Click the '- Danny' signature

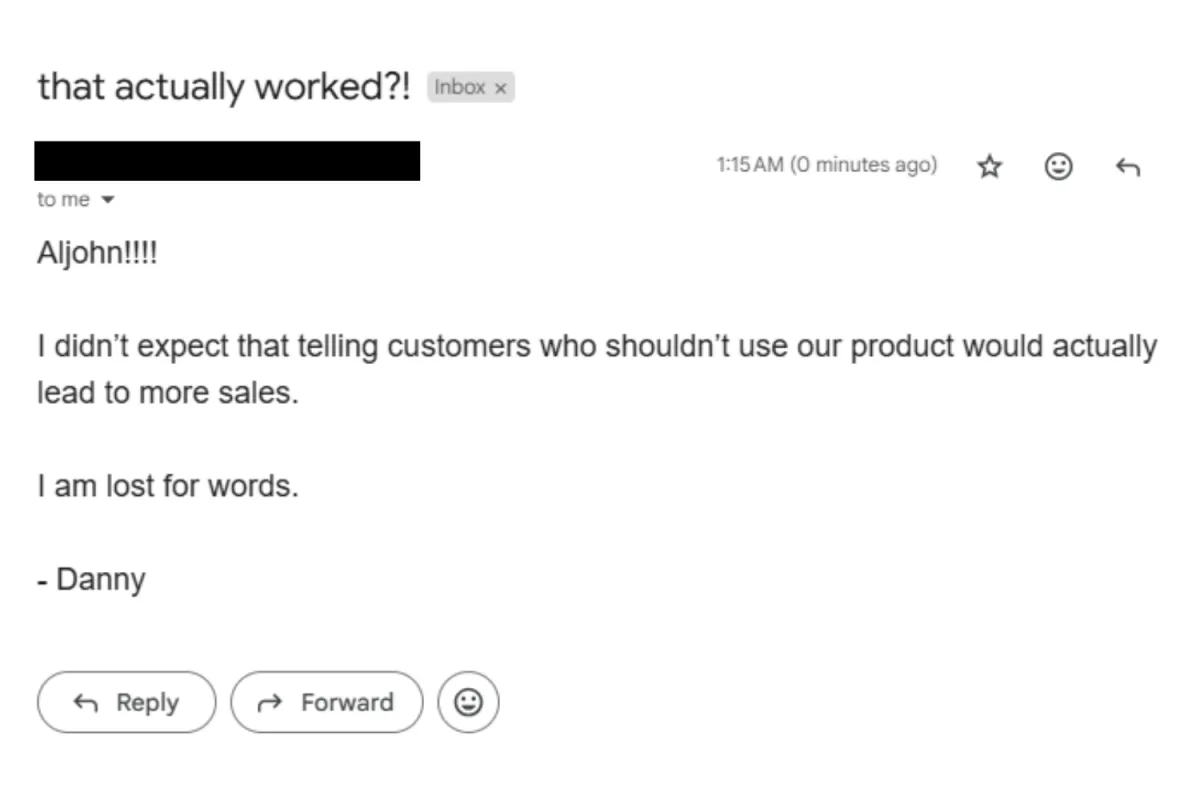coord(91,580)
